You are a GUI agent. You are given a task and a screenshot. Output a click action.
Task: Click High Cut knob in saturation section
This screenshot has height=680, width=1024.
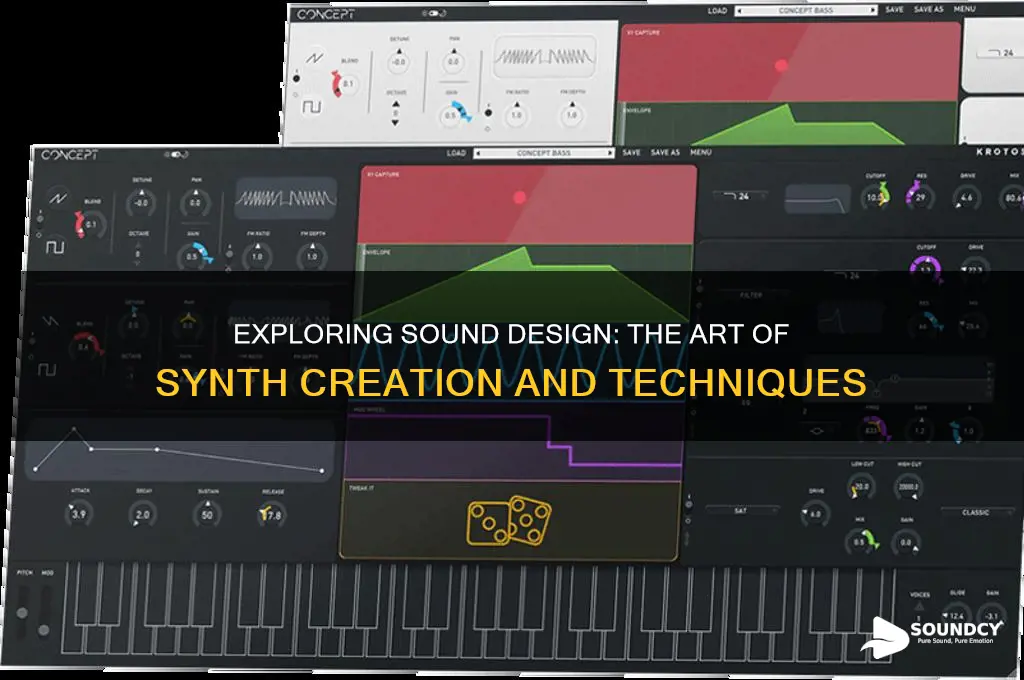click(x=908, y=487)
